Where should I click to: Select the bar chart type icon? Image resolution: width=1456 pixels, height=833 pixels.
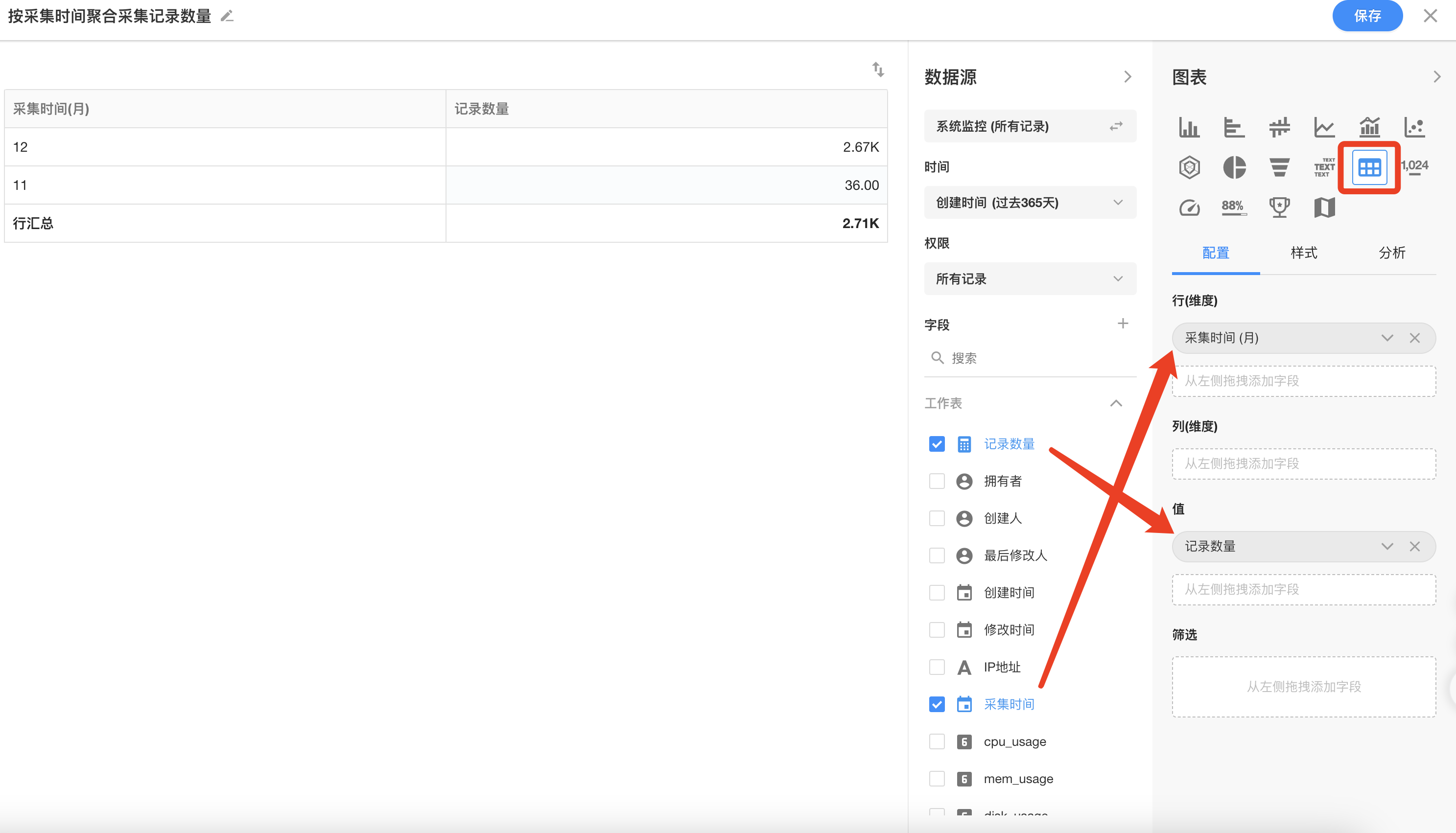click(1189, 127)
